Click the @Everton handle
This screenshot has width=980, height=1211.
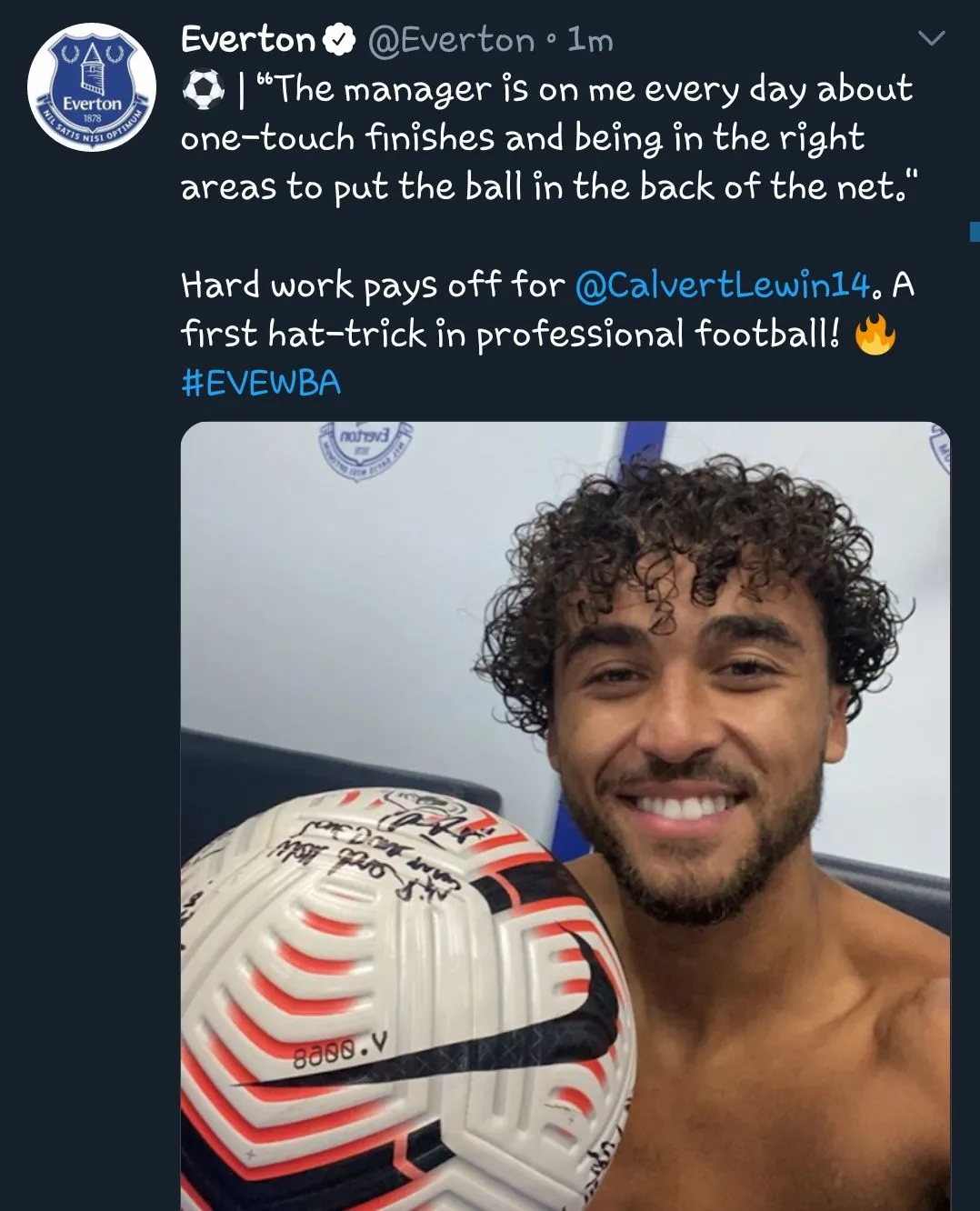451,40
